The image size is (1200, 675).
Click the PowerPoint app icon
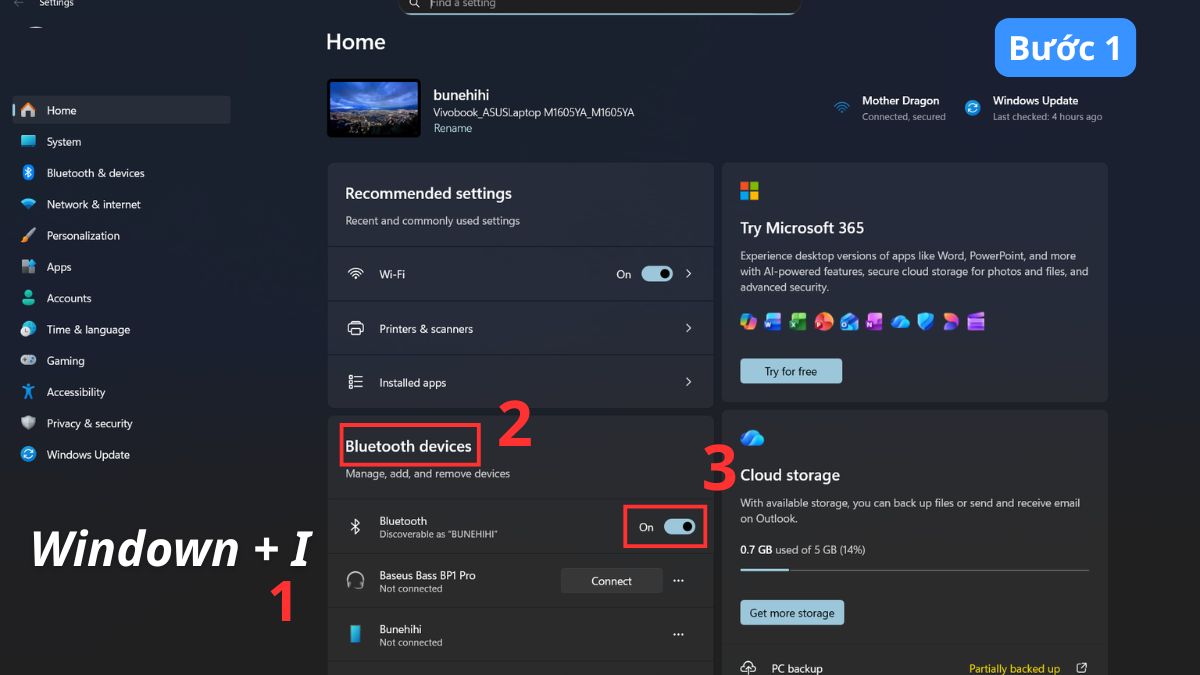coord(824,321)
